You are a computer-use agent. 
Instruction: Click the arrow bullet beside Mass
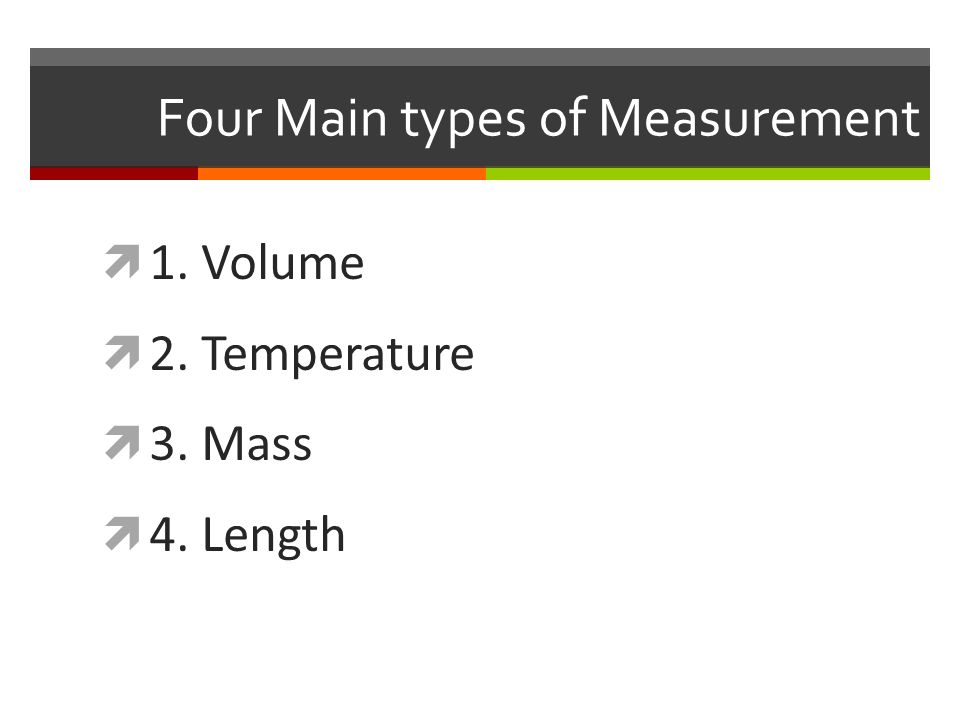[122, 443]
